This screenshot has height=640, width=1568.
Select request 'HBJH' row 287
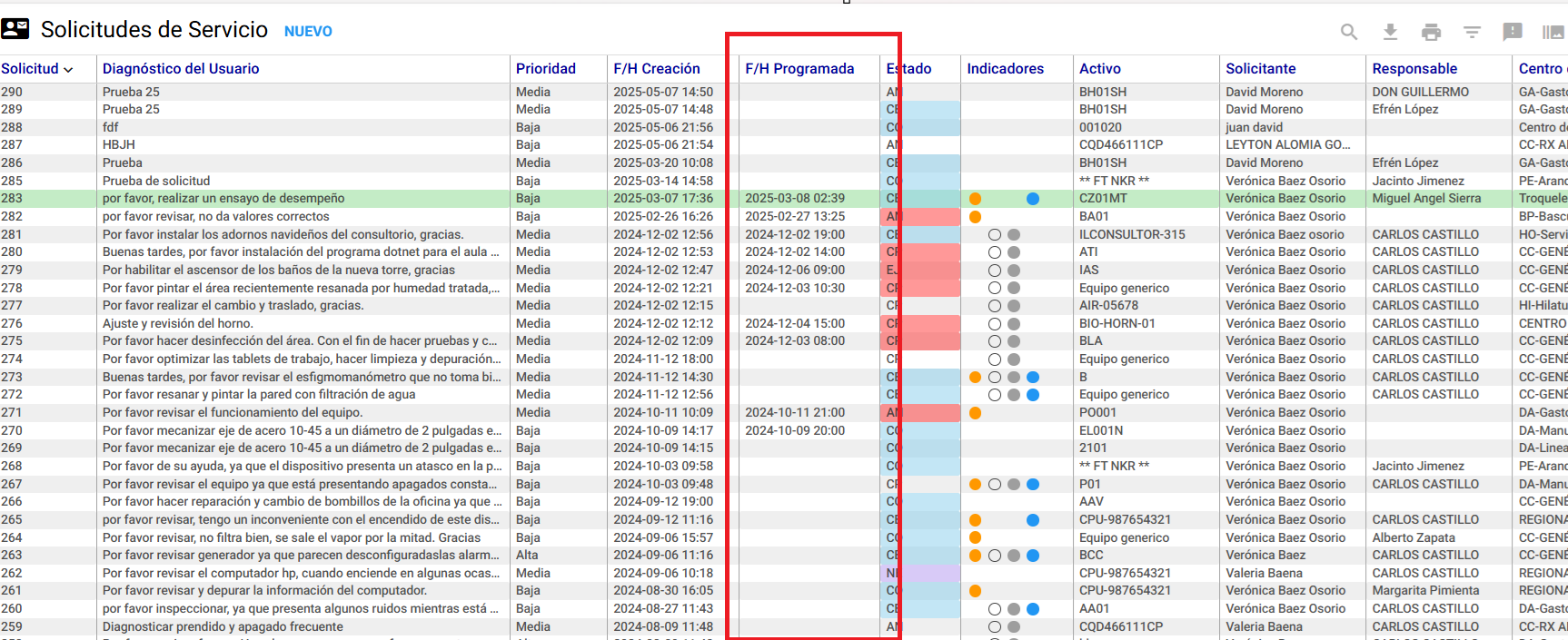[119, 145]
